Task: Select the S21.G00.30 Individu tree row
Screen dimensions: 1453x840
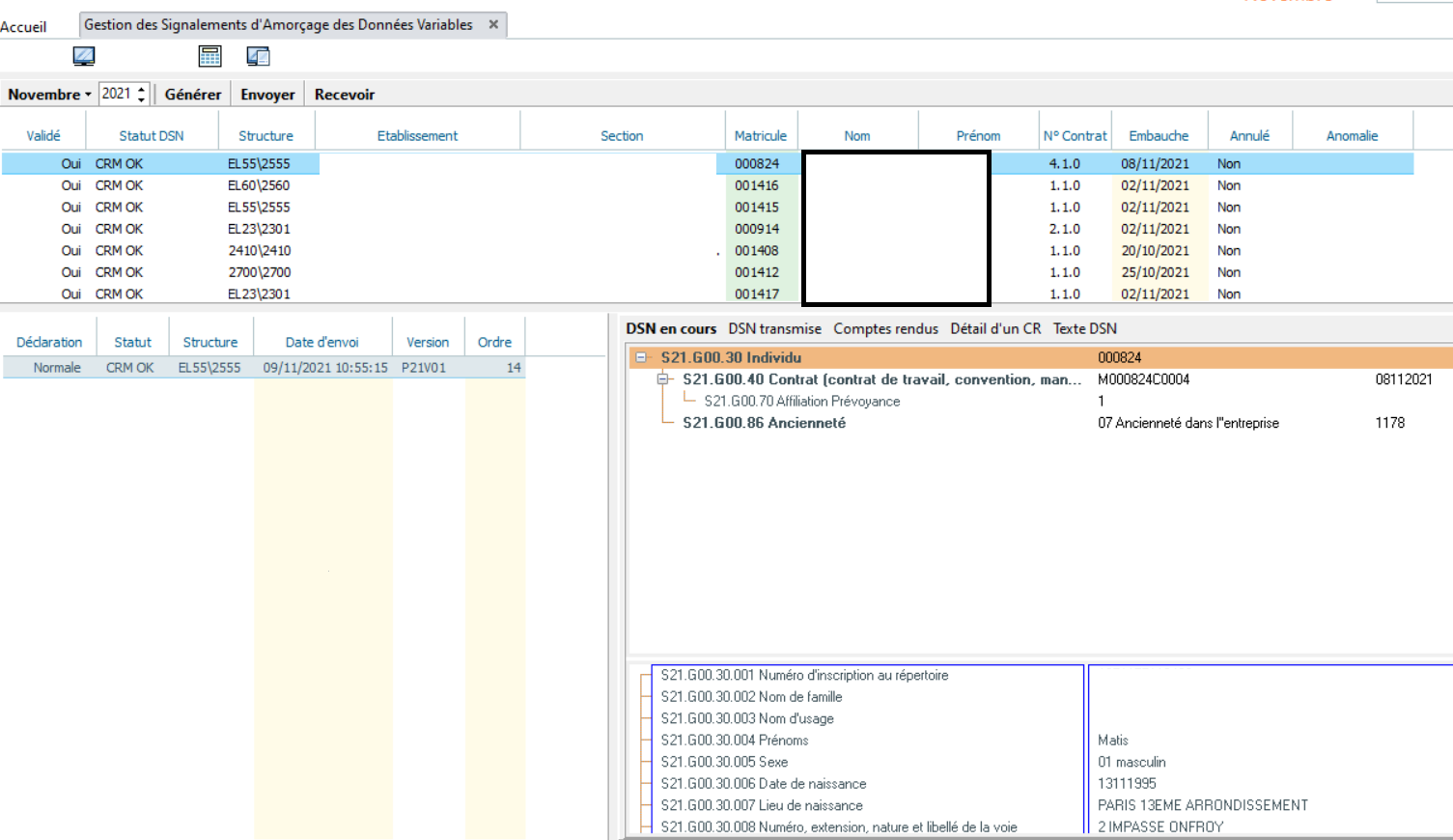Action: tap(1041, 357)
